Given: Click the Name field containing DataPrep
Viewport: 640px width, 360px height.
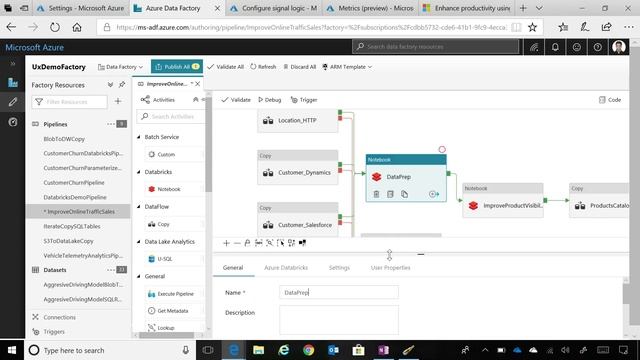Looking at the screenshot, I should pos(339,292).
